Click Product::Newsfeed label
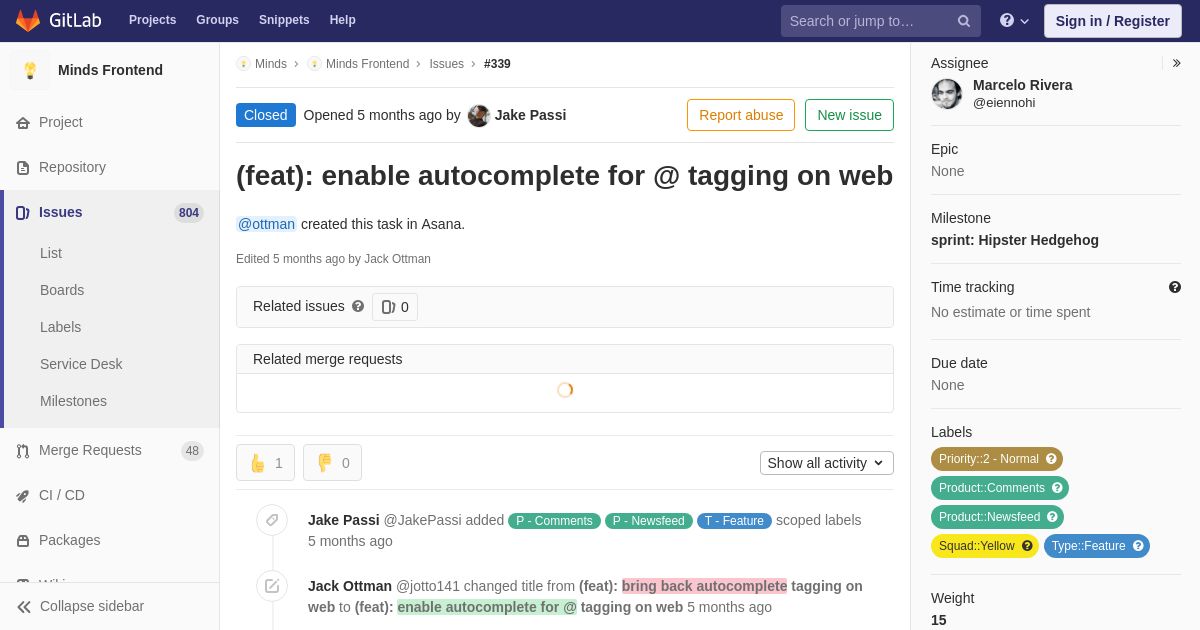 coord(997,517)
